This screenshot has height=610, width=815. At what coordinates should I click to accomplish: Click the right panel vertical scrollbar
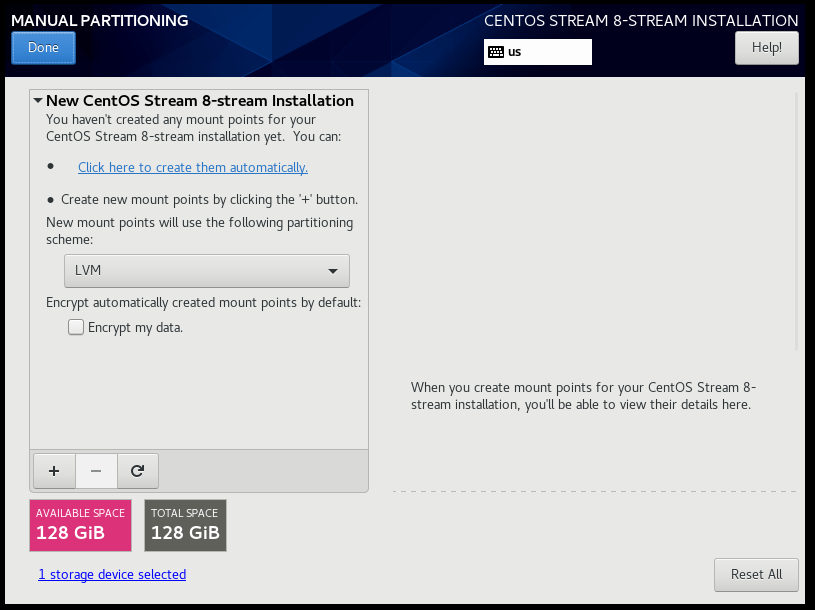pos(796,221)
